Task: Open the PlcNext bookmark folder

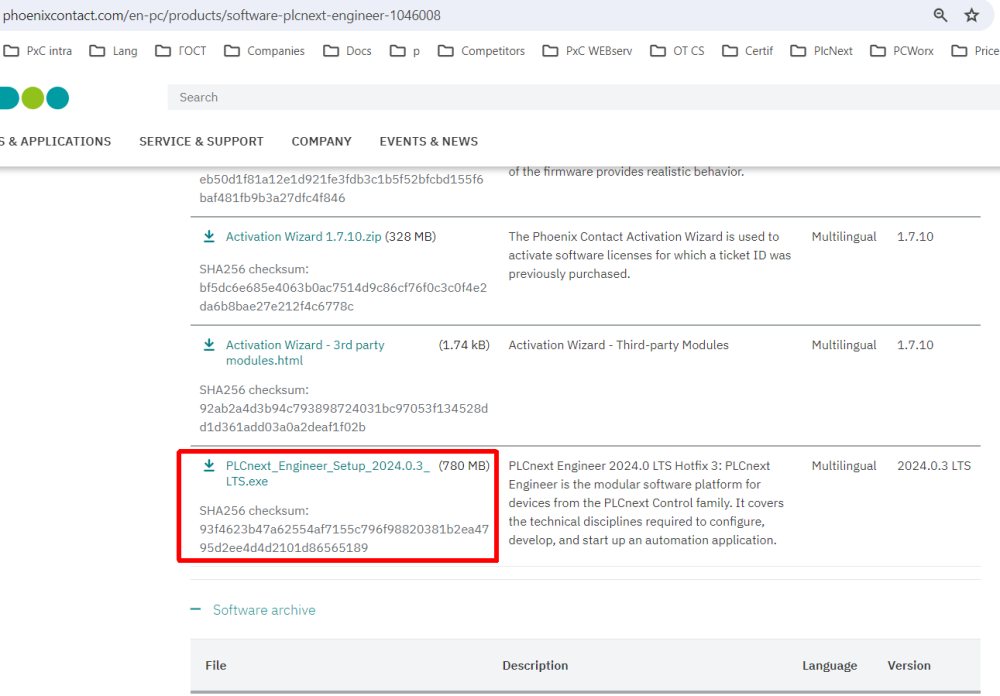Action: coord(821,51)
